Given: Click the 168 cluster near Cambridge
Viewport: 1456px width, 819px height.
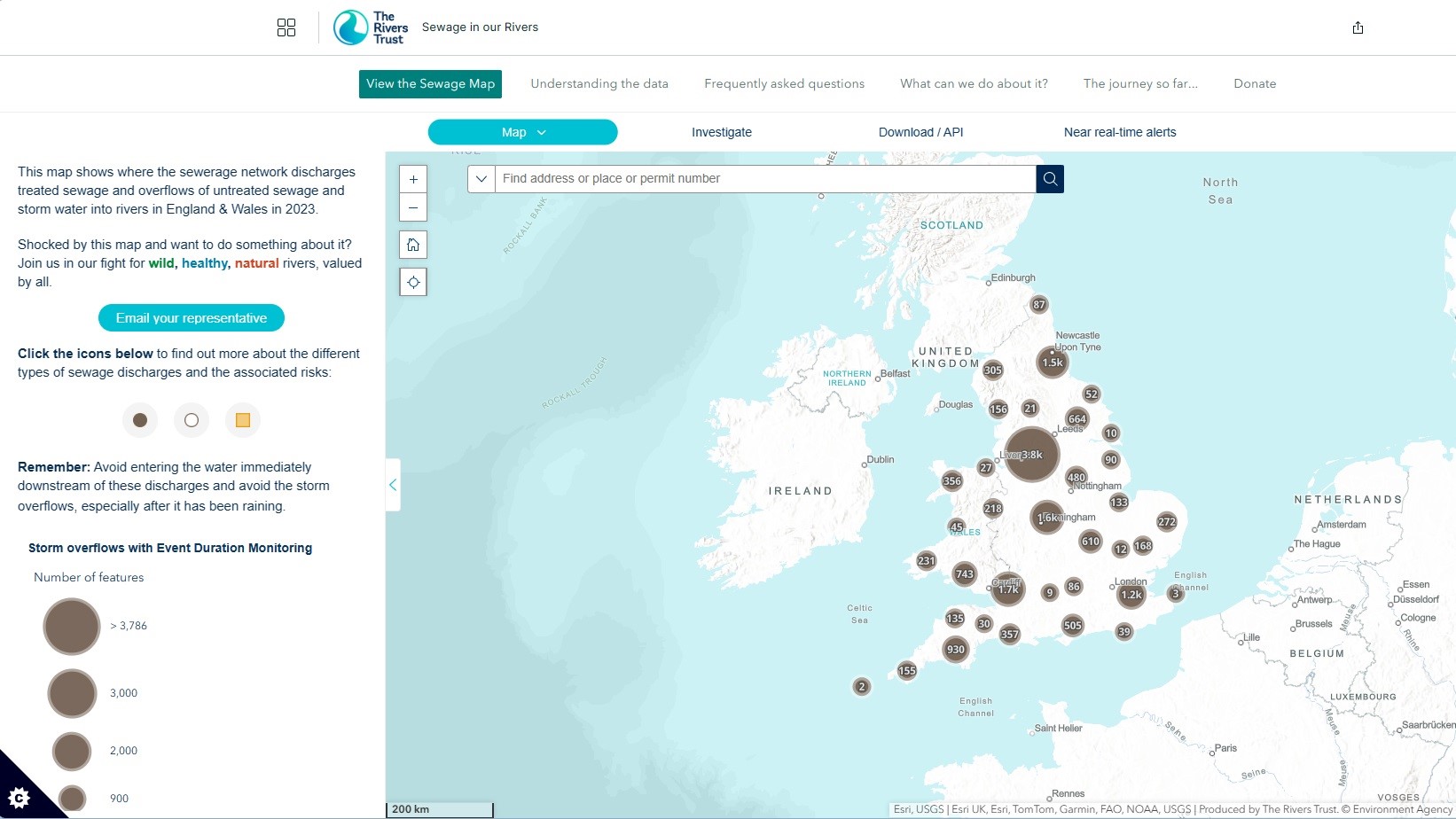Looking at the screenshot, I should (1143, 546).
